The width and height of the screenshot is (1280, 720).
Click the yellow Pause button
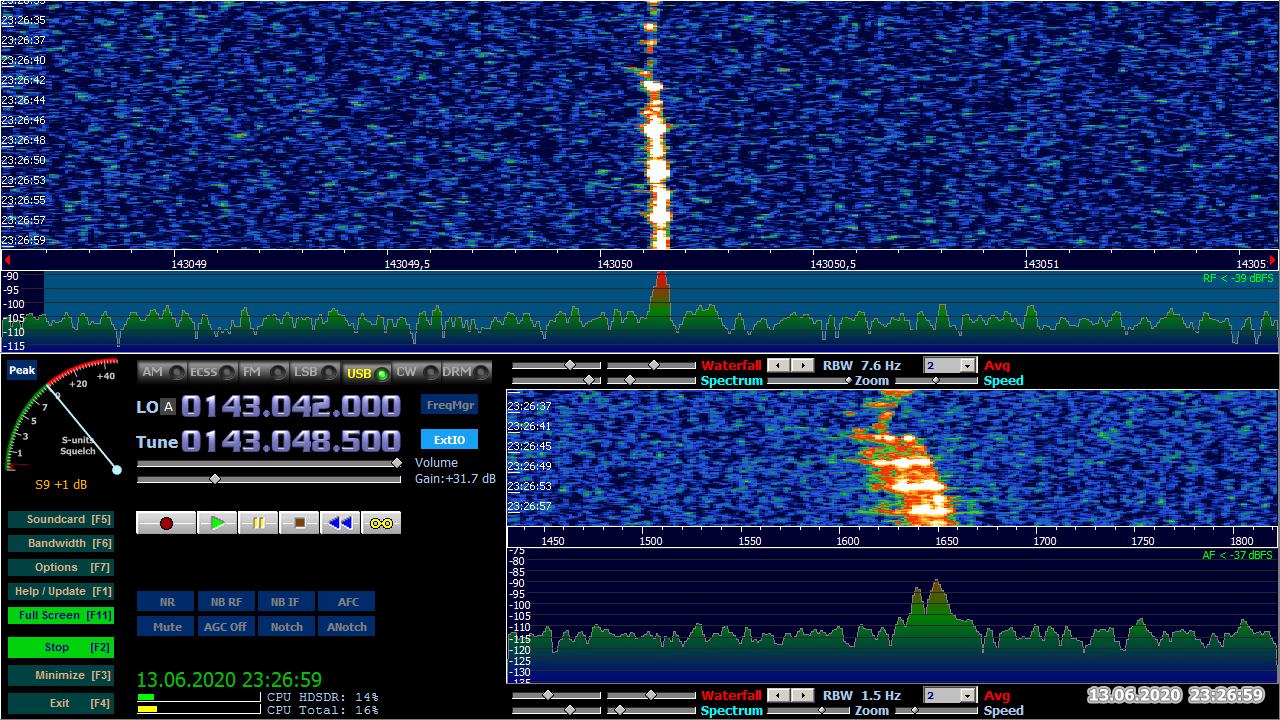point(258,523)
